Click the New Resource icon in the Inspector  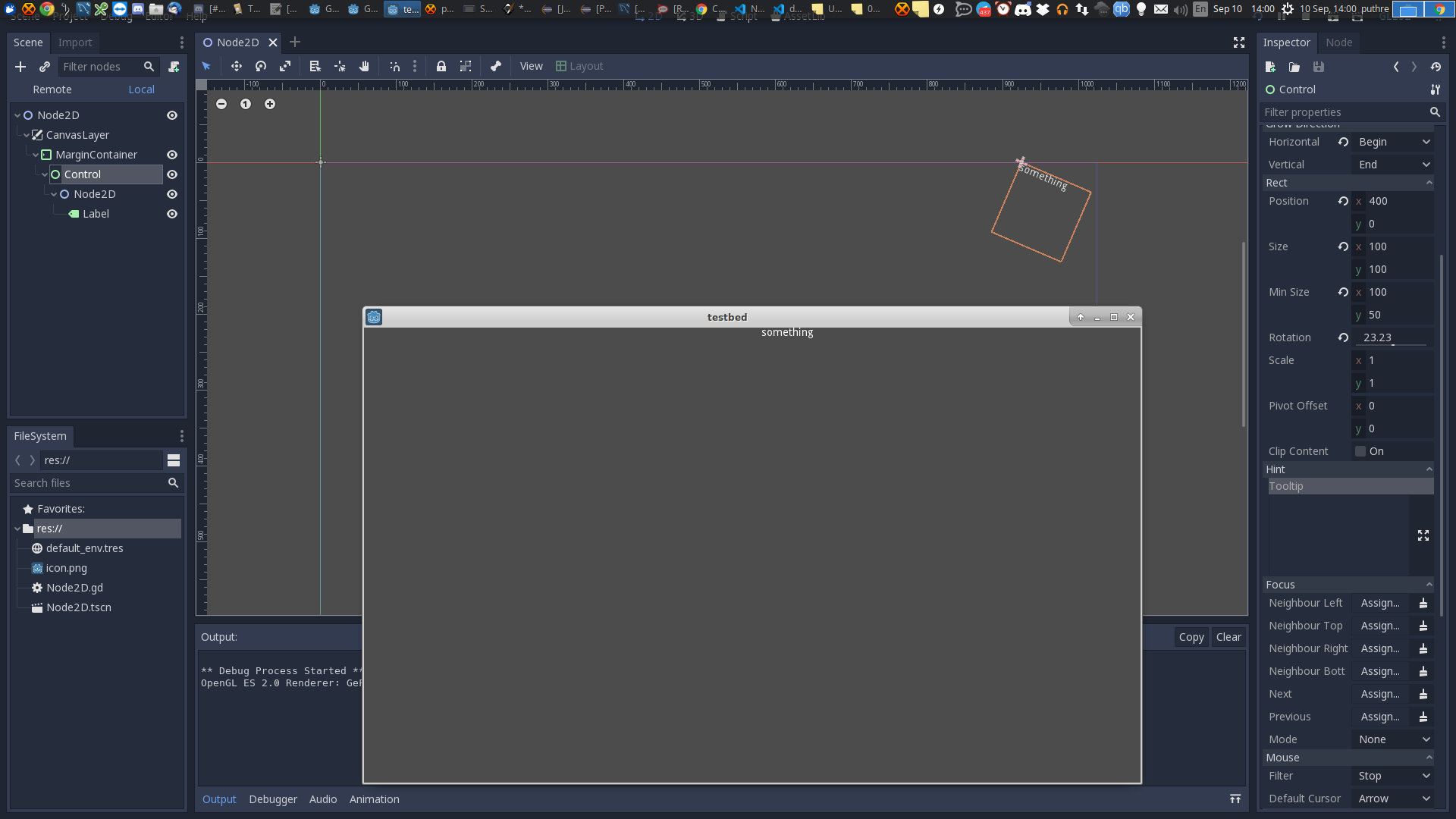pos(1270,67)
